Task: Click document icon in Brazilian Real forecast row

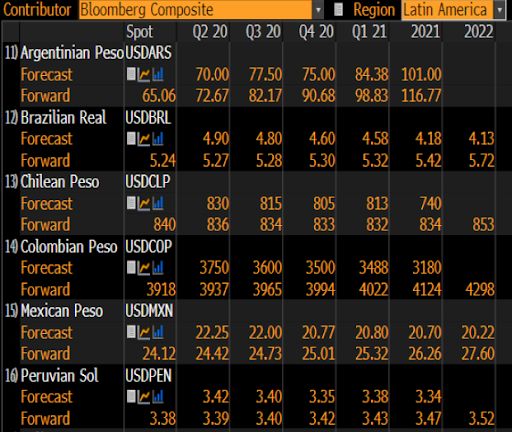Action: coord(131,139)
